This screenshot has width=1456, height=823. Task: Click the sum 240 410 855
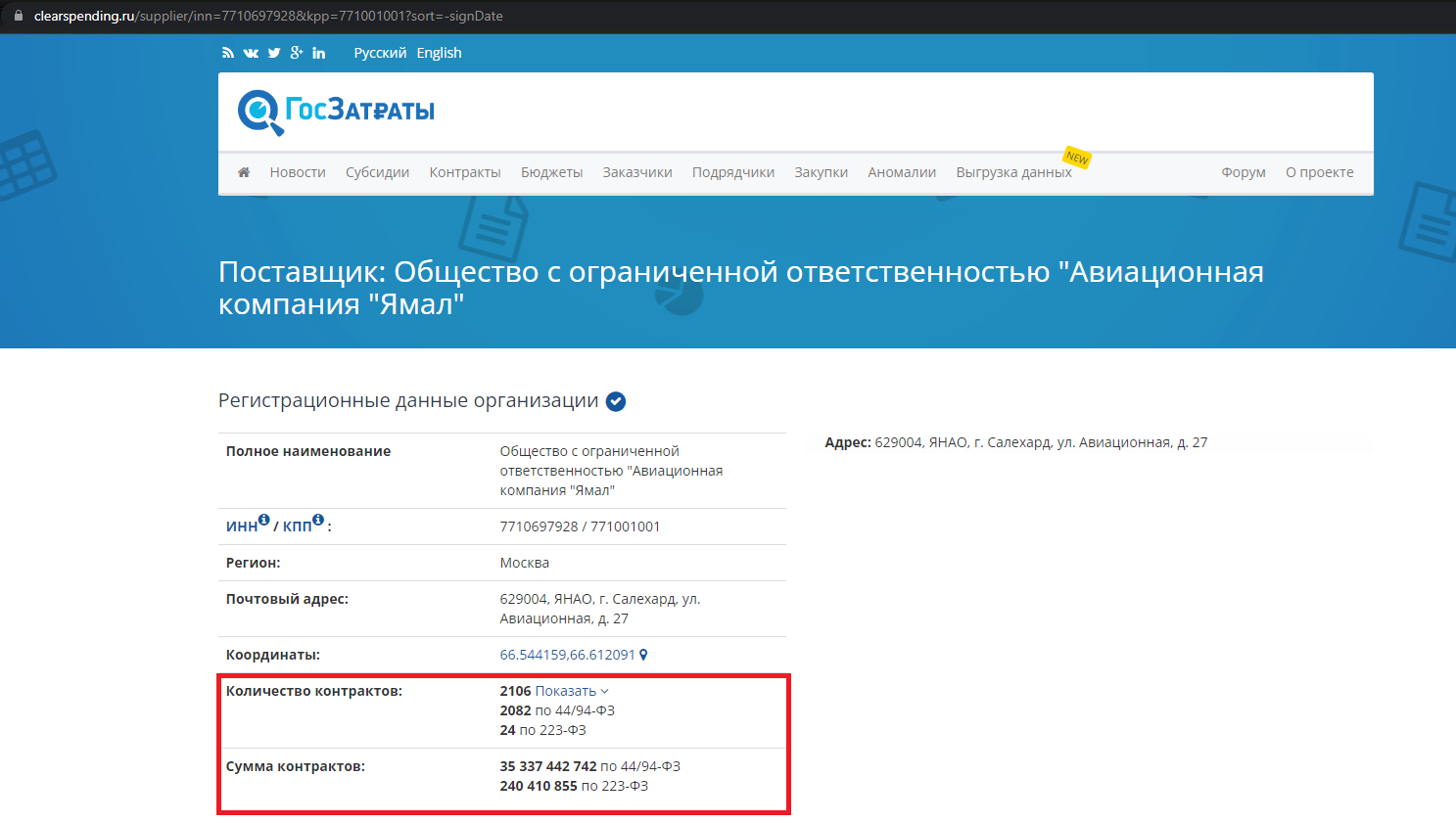pyautogui.click(x=539, y=786)
